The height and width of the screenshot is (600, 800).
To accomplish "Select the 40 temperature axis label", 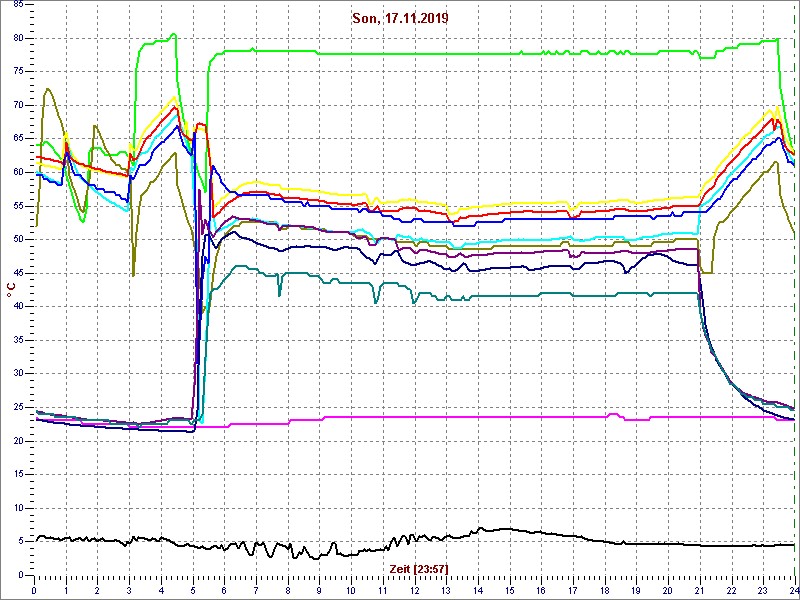I will pyautogui.click(x=17, y=307).
